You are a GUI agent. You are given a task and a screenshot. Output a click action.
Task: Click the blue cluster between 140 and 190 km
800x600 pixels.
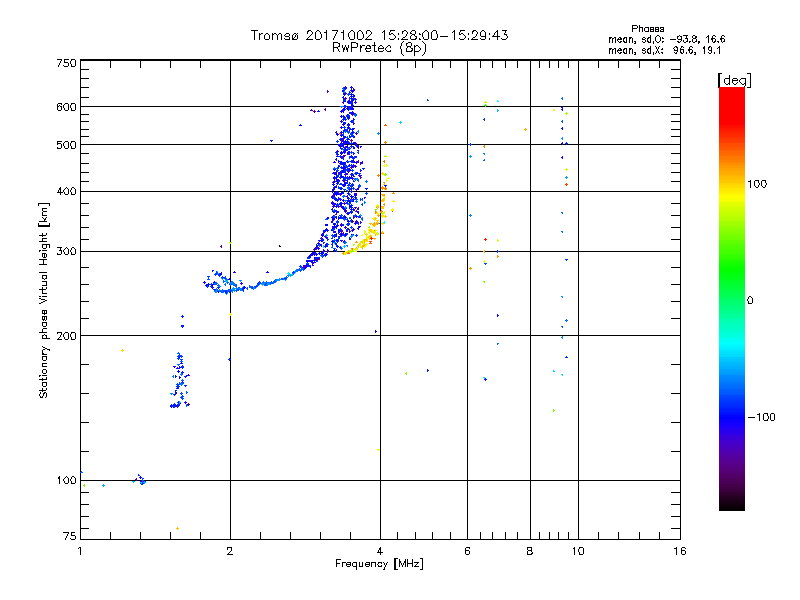tap(179, 380)
